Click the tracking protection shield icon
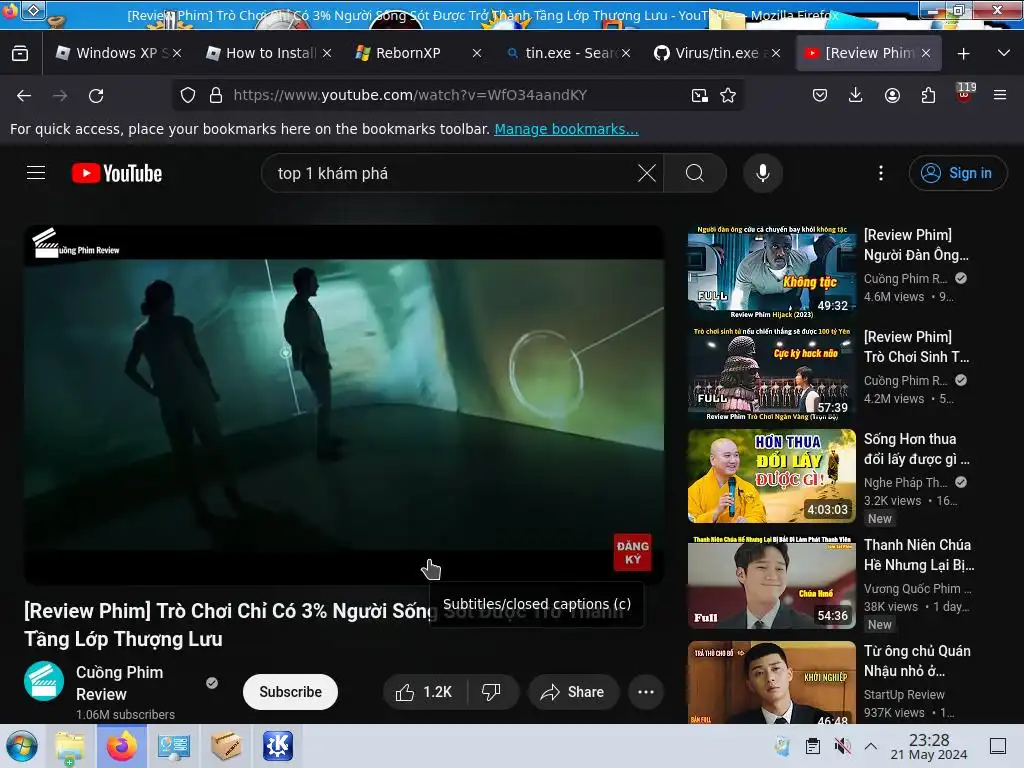Screen dimensions: 1024x768 [188, 95]
